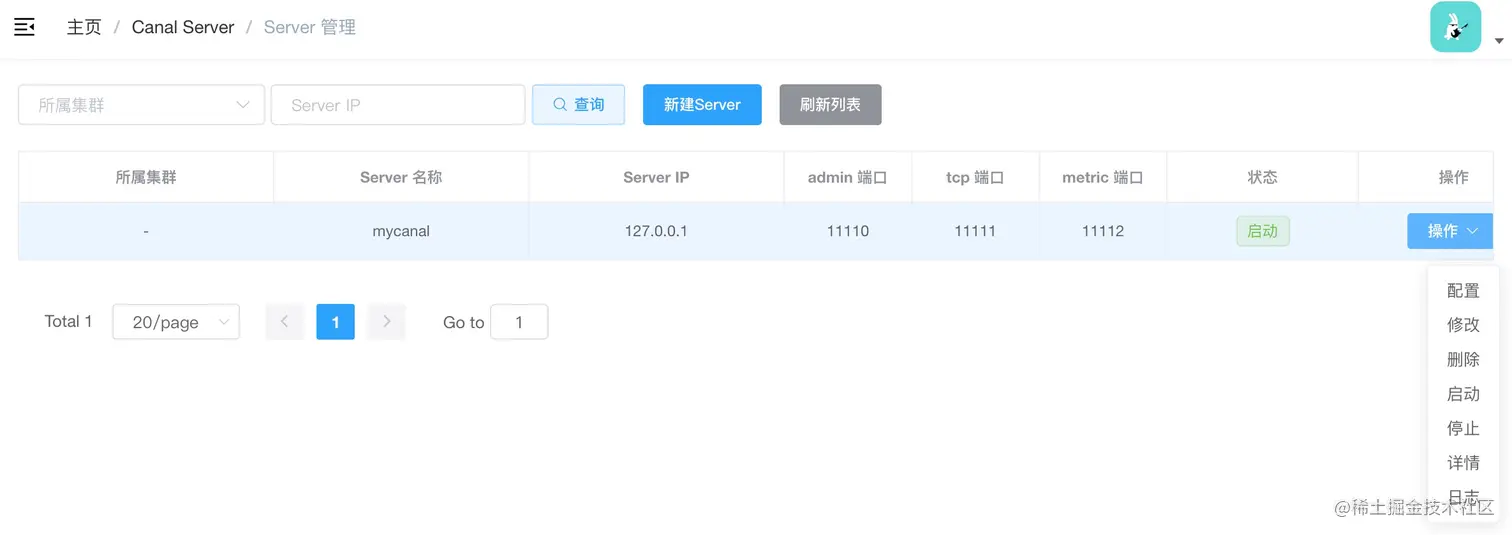Click the 11110 admin port value
This screenshot has width=1512, height=535.
click(x=848, y=231)
